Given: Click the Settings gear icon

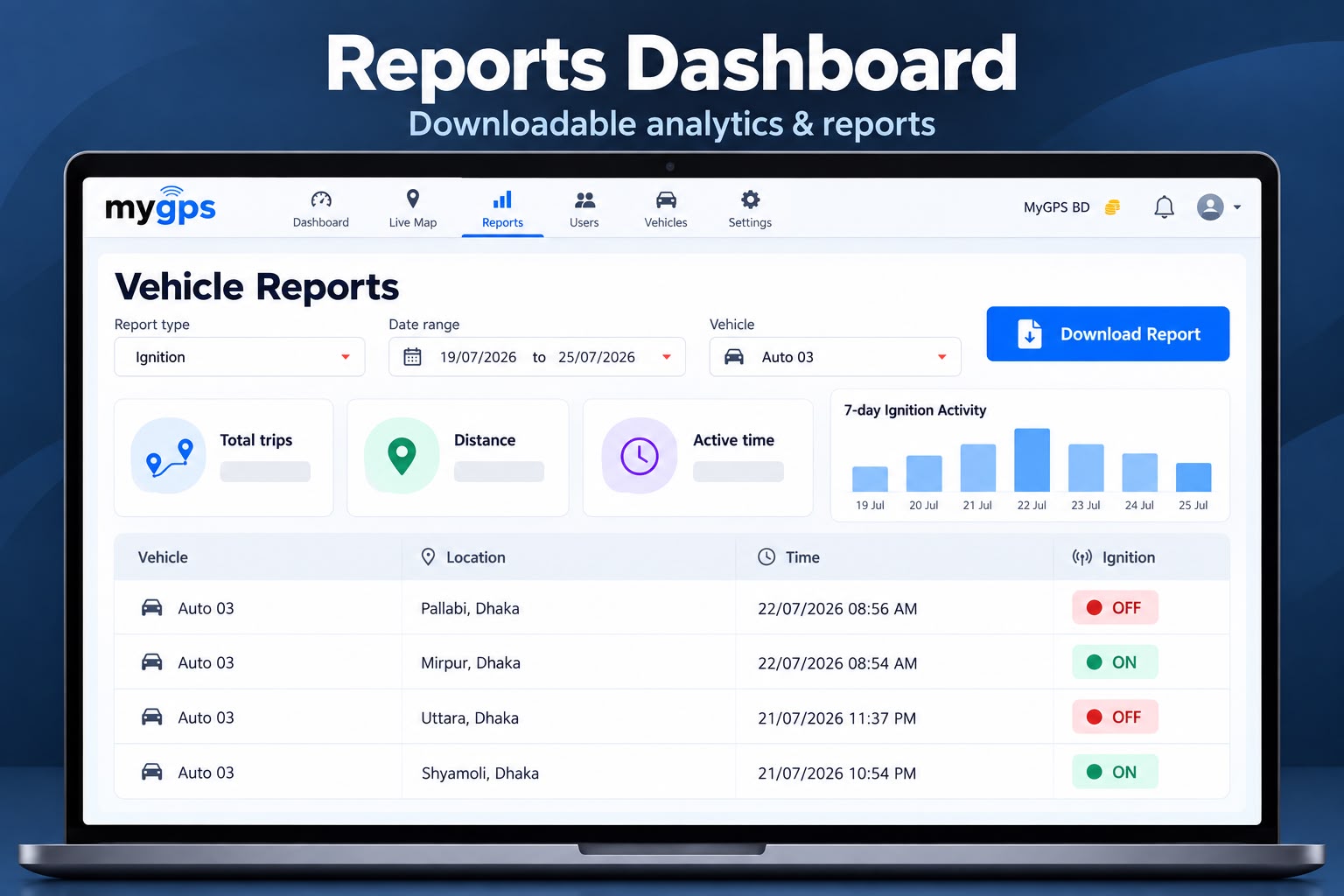Looking at the screenshot, I should click(751, 199).
